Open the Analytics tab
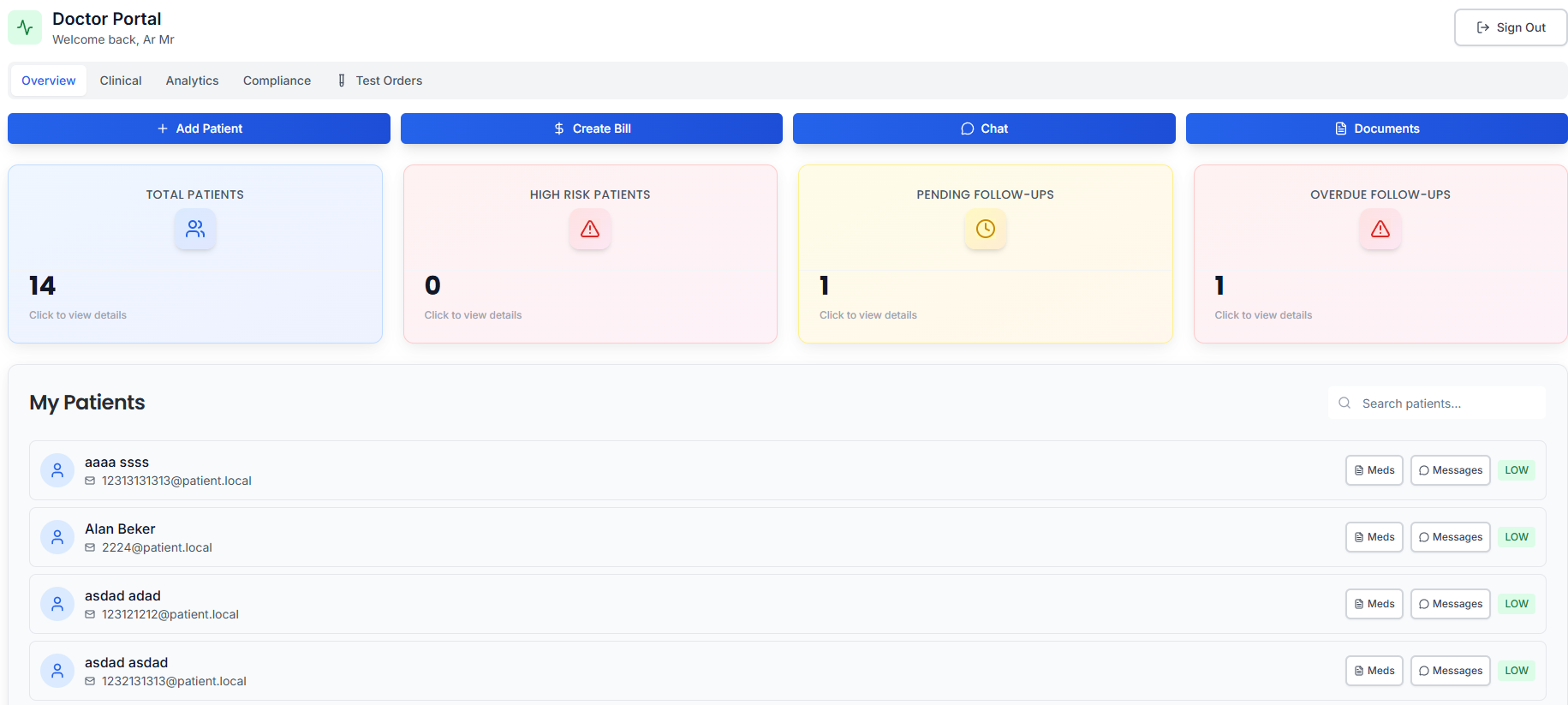The height and width of the screenshot is (705, 1568). click(x=192, y=81)
